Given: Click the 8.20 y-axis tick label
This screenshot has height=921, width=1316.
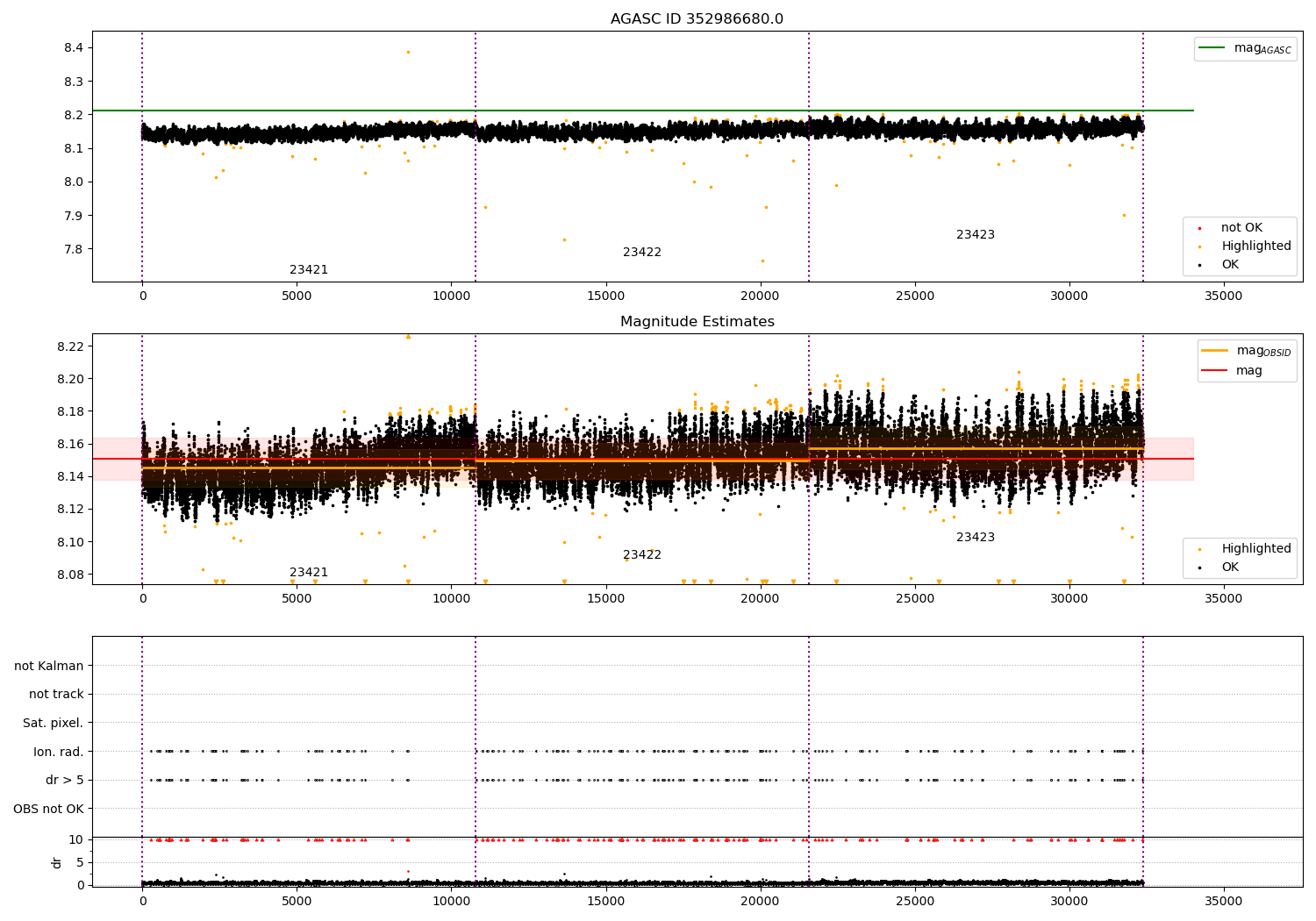Looking at the screenshot, I should click(x=70, y=379).
